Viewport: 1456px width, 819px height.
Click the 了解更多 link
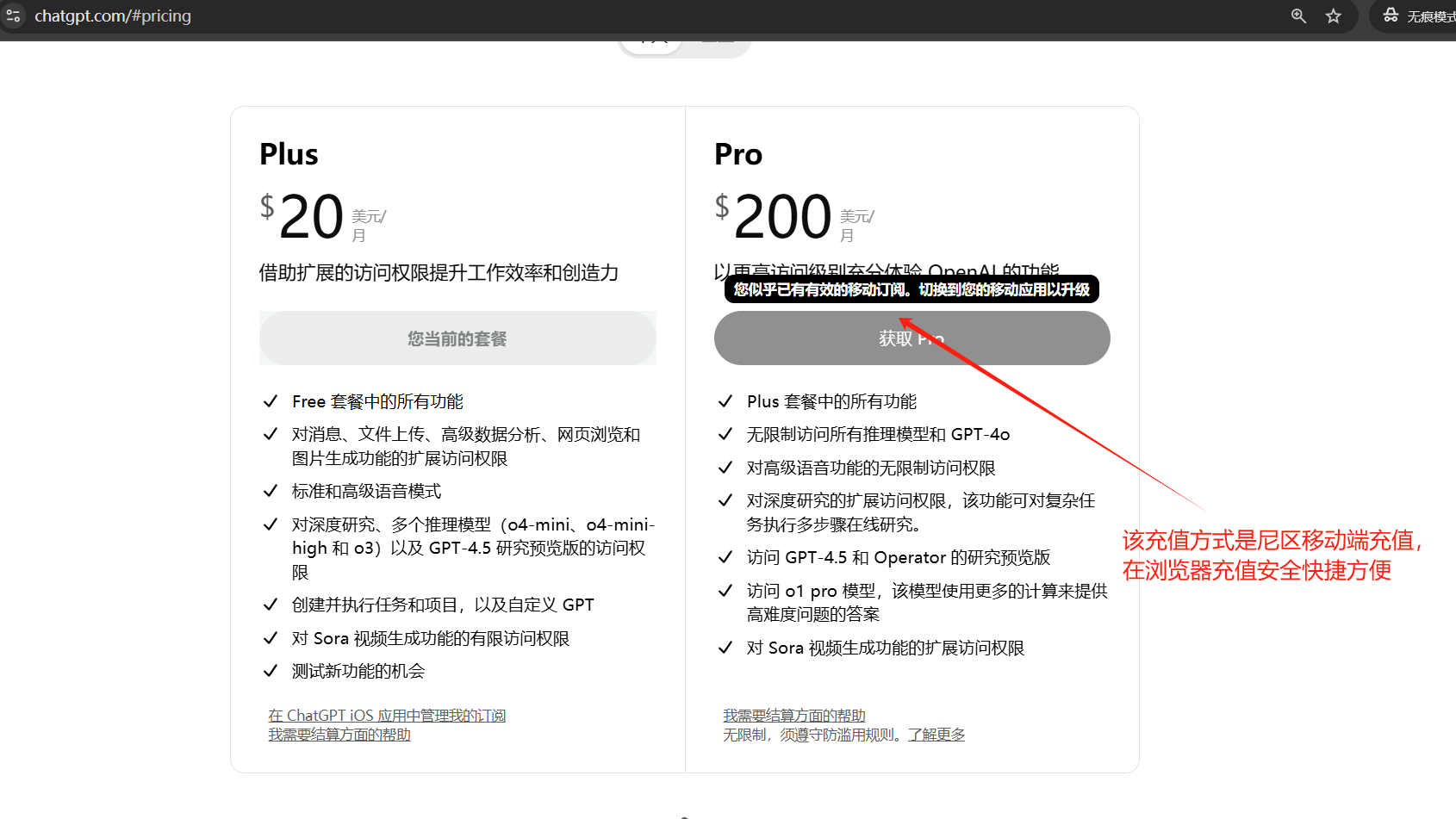(x=936, y=735)
